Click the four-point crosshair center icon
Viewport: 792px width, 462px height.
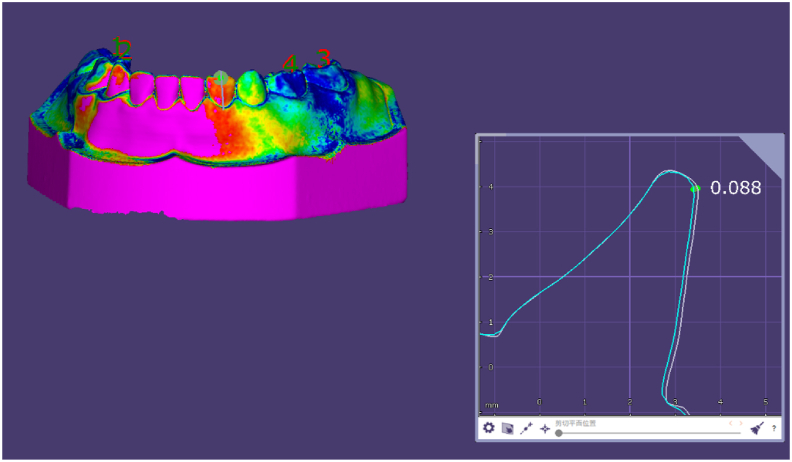click(544, 429)
